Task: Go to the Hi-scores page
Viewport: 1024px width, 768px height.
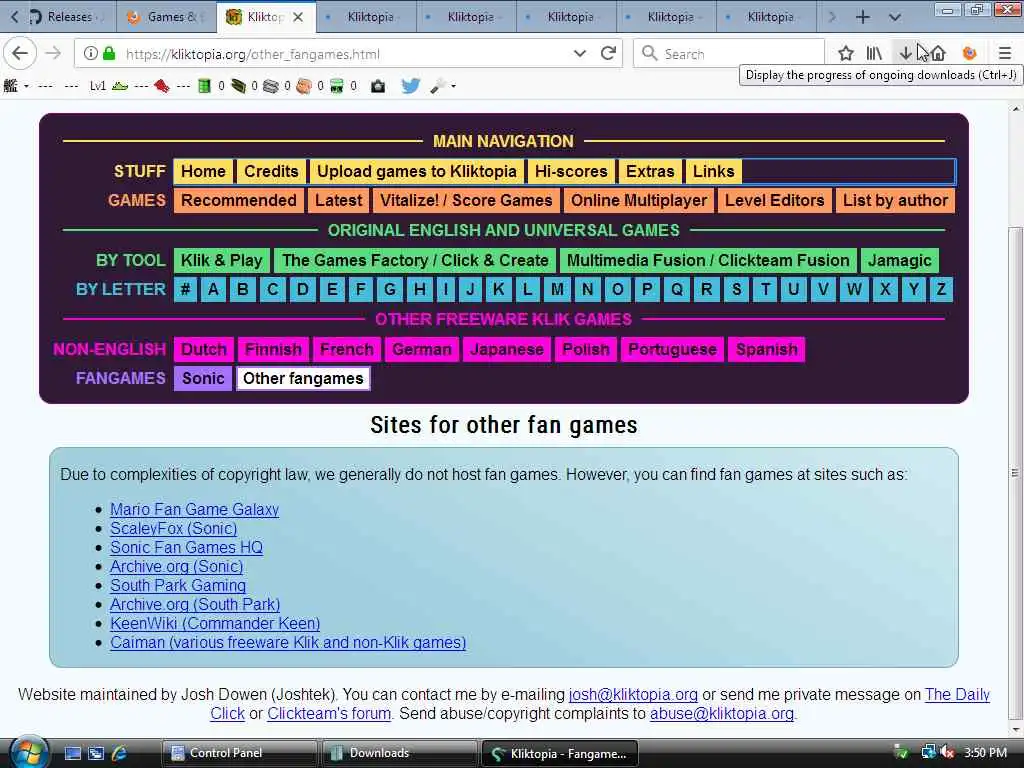Action: (x=571, y=171)
